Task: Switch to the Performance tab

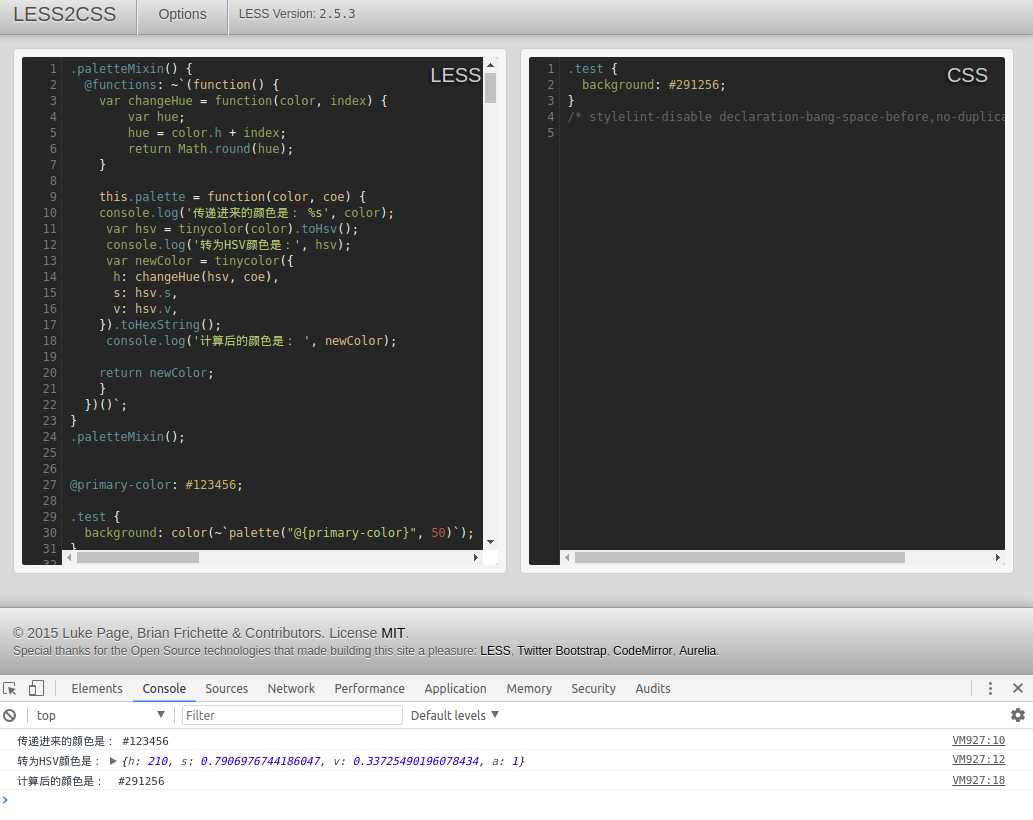Action: tap(370, 688)
